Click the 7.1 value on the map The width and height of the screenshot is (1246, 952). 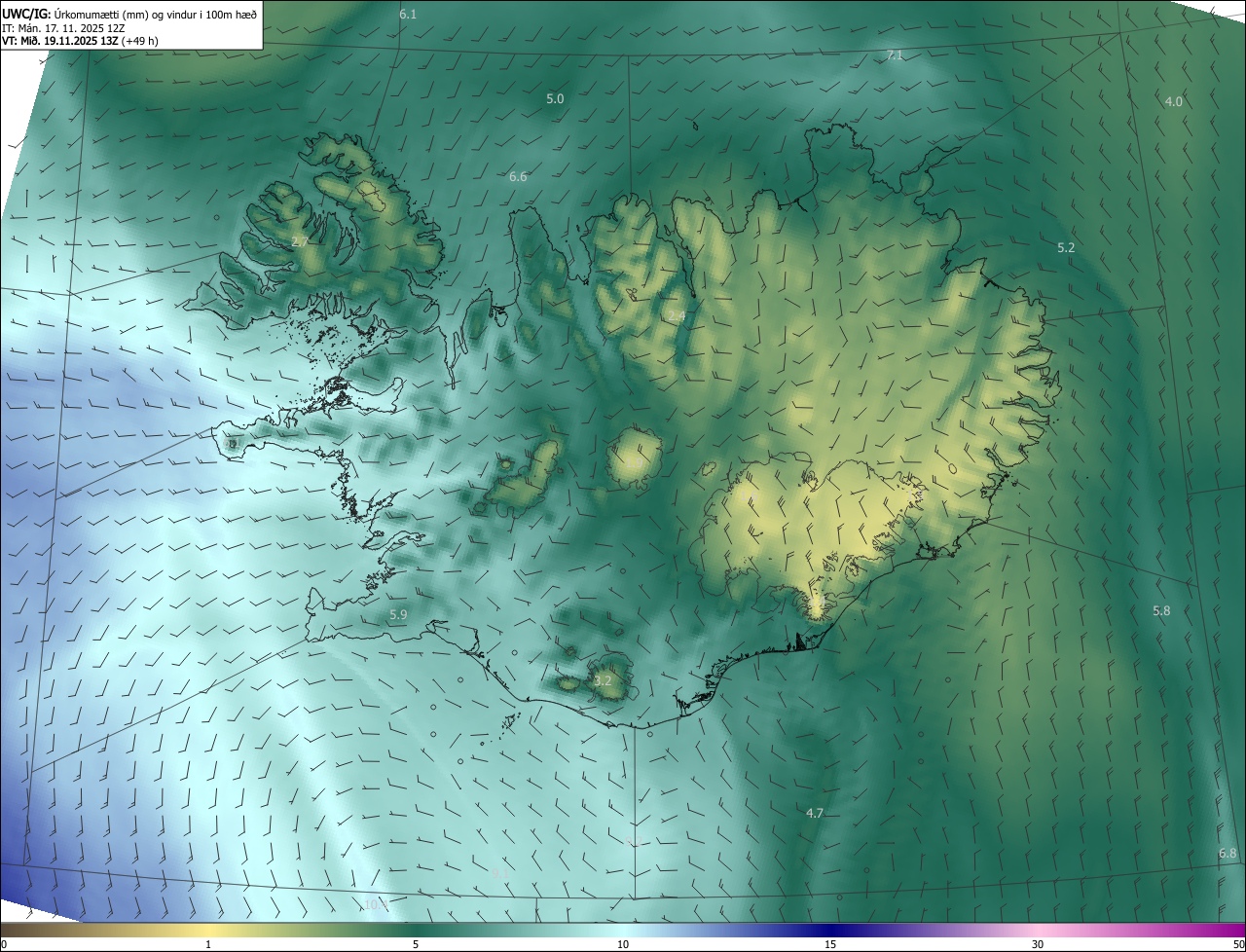pos(895,55)
